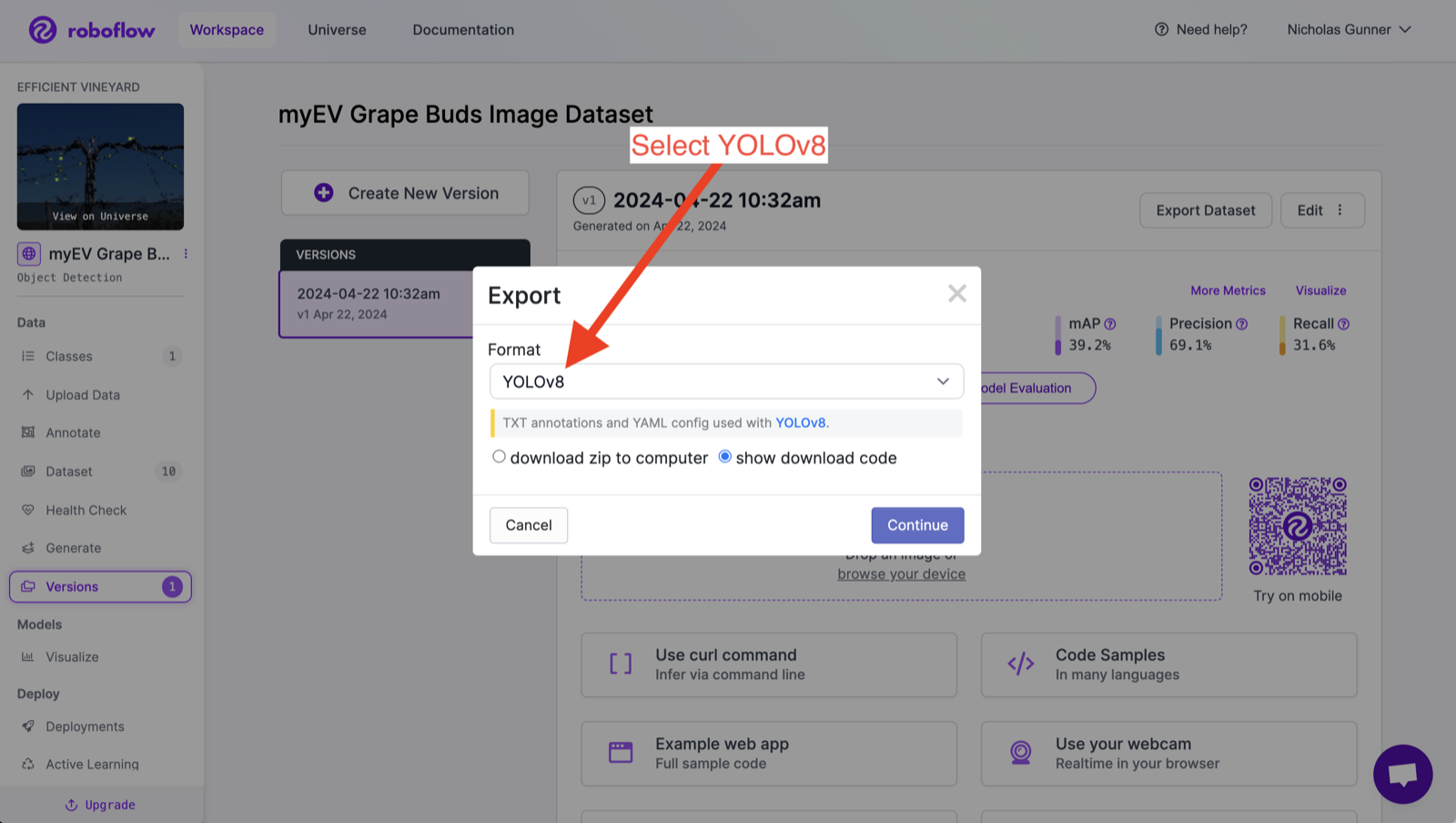
Task: Open the Need help question icon
Action: (x=1161, y=29)
